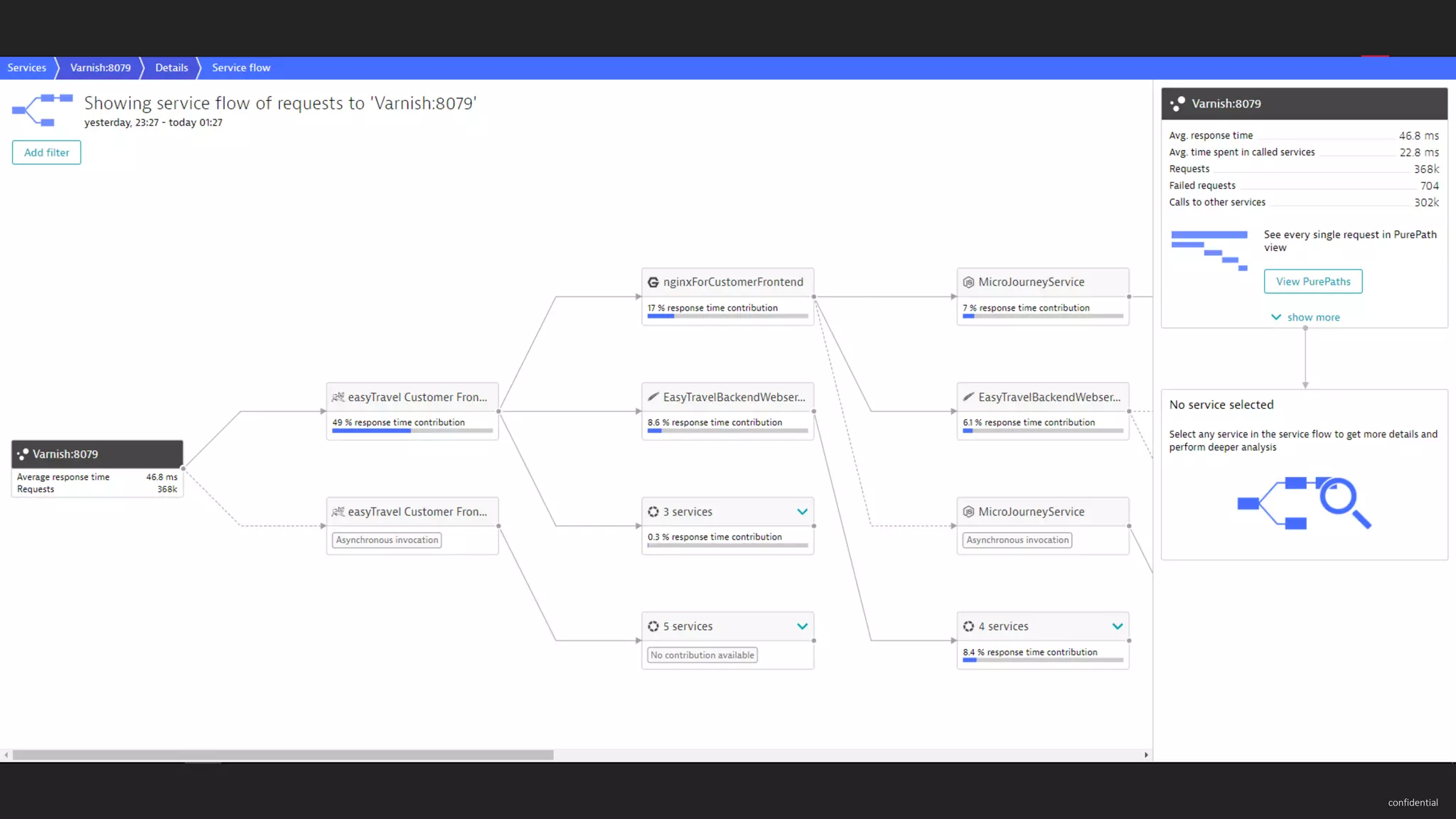Click the 3 services group icon
The image size is (1456, 819).
[653, 512]
